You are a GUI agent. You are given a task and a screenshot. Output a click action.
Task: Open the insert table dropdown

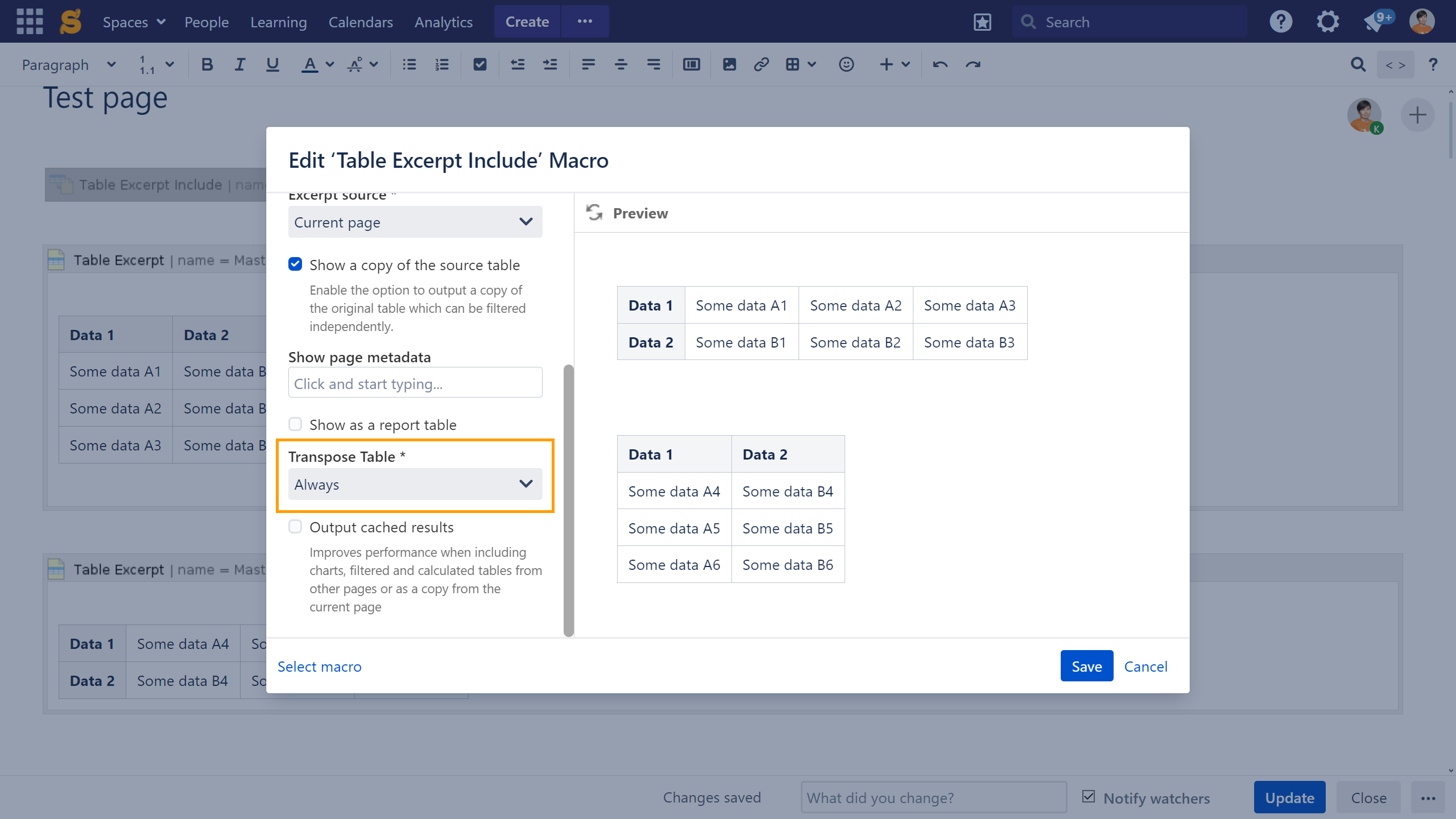(801, 64)
